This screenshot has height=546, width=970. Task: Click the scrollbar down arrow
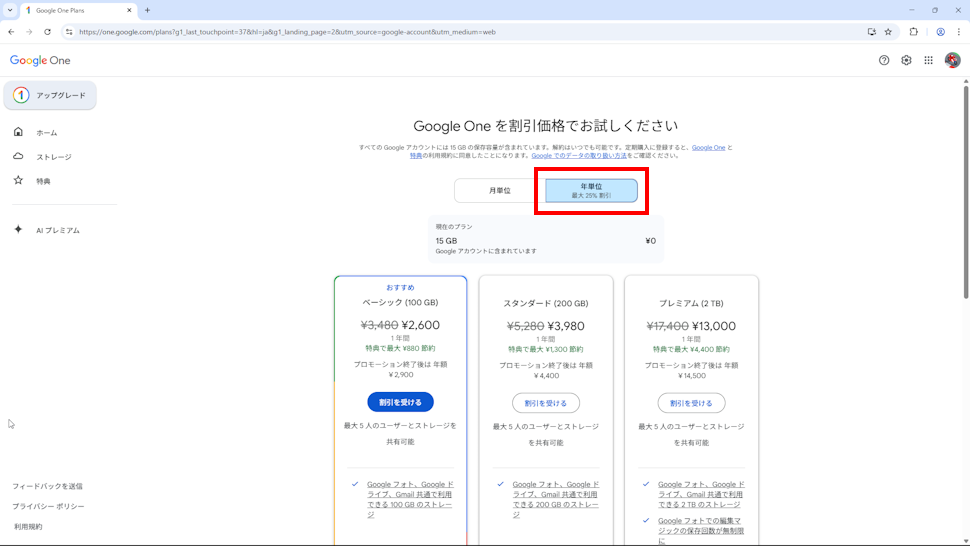point(966,542)
